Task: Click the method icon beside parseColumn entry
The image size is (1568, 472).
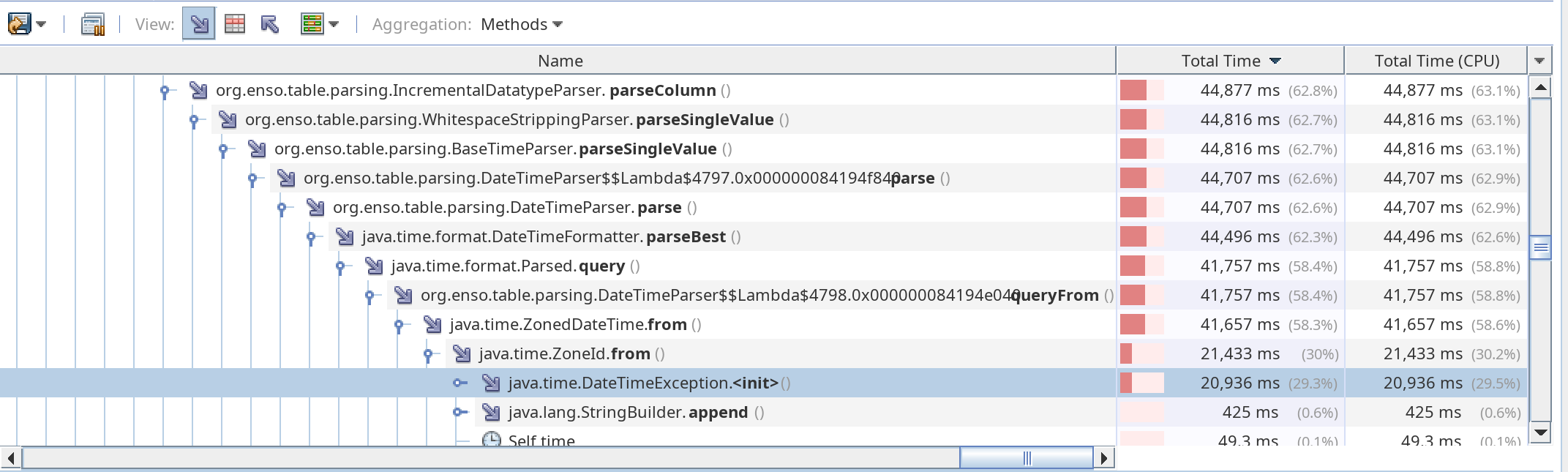Action: (x=196, y=90)
